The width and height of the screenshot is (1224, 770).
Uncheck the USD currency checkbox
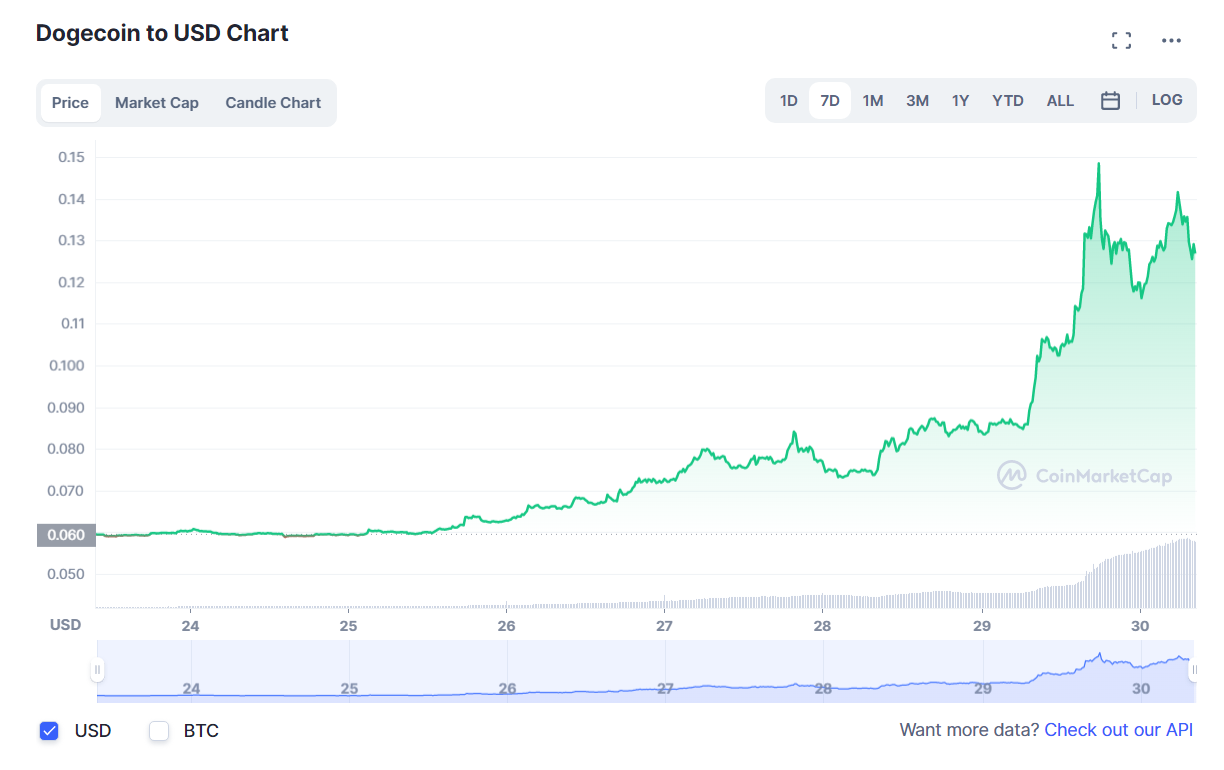[49, 731]
